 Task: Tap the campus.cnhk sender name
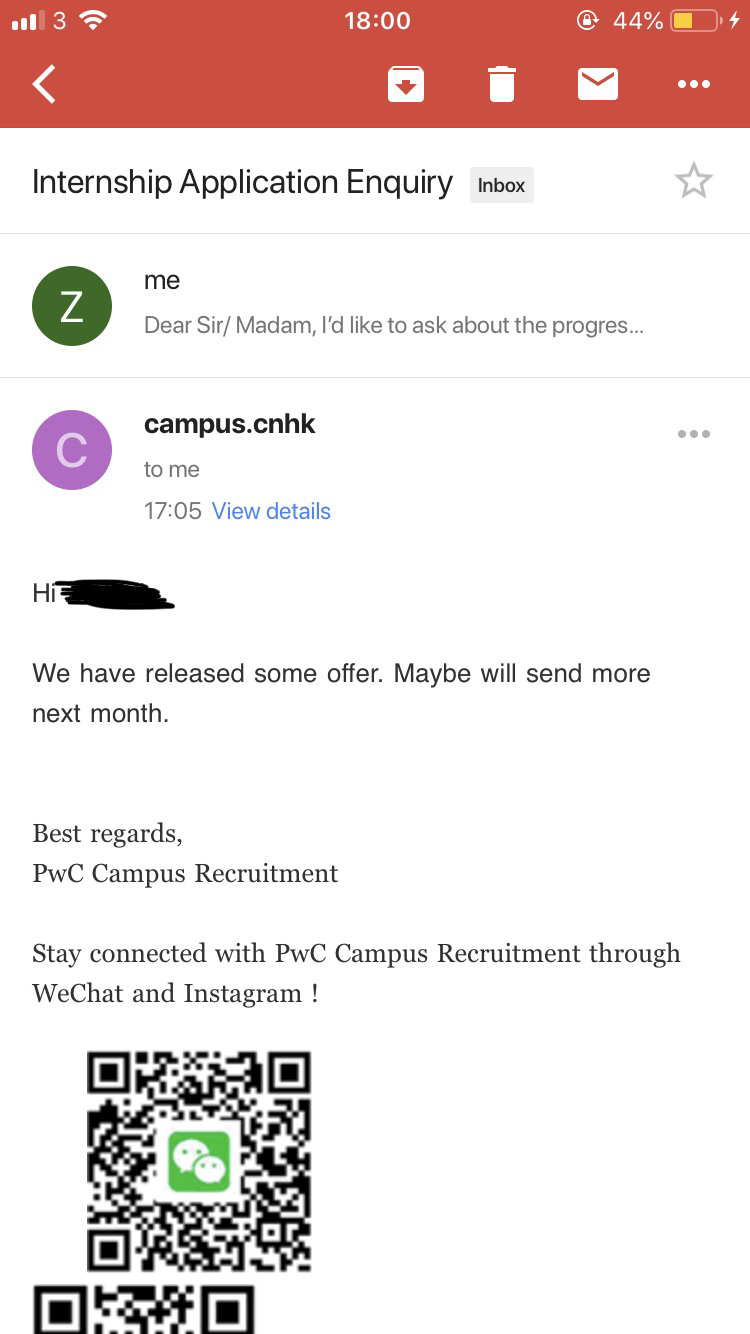(x=230, y=424)
